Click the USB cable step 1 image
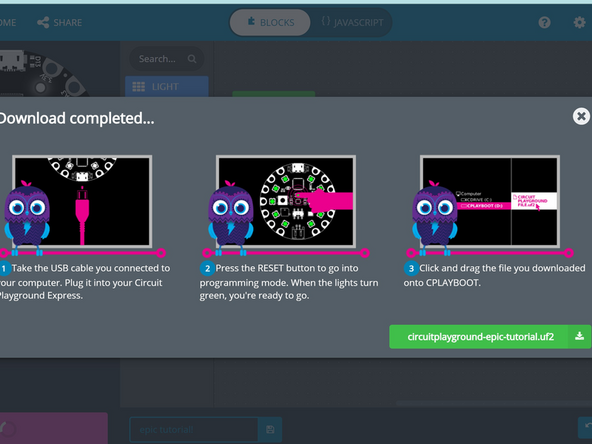Screen dimensions: 592x444 click(82, 201)
